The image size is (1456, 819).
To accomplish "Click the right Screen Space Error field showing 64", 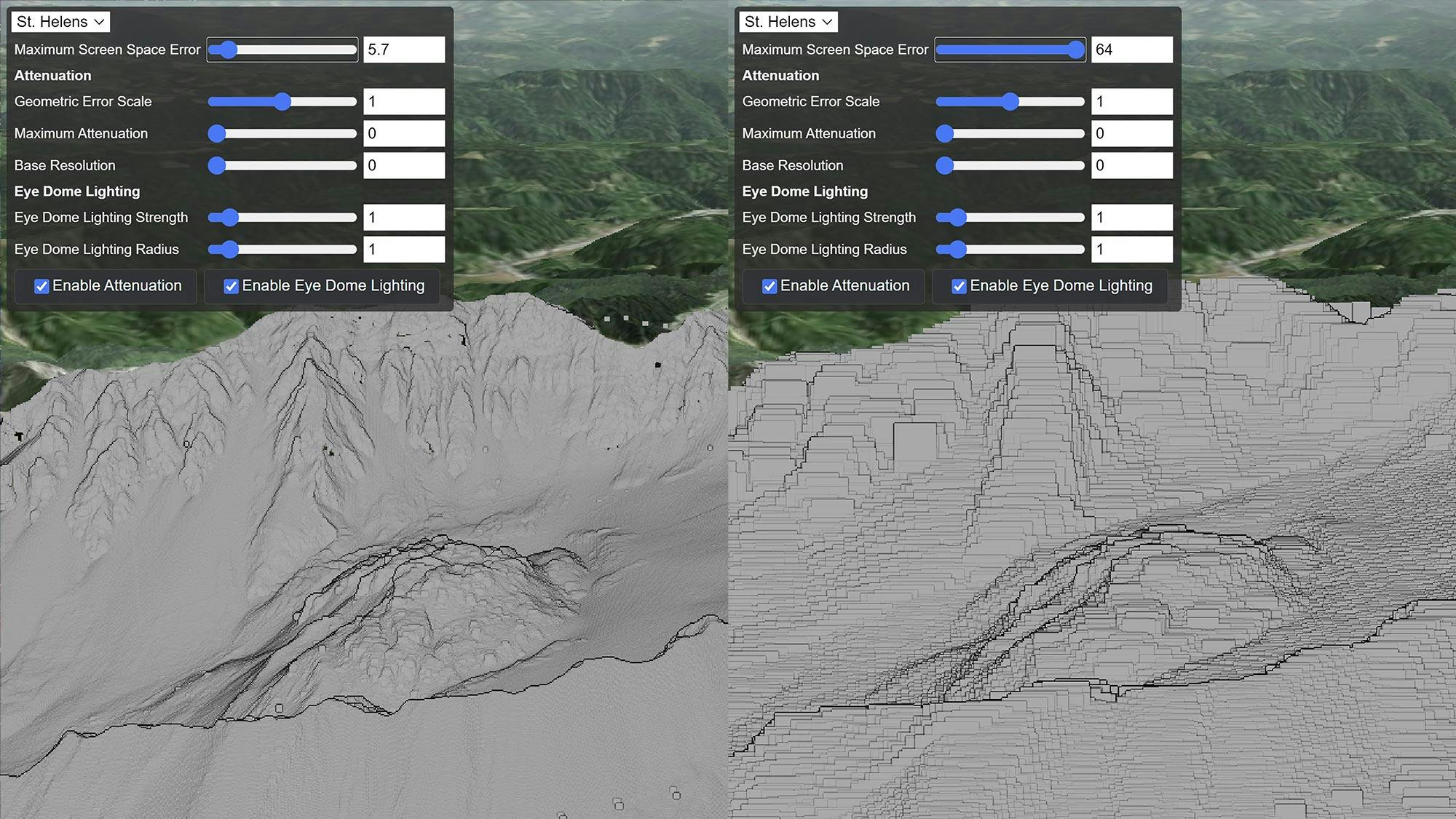I will point(1132,50).
